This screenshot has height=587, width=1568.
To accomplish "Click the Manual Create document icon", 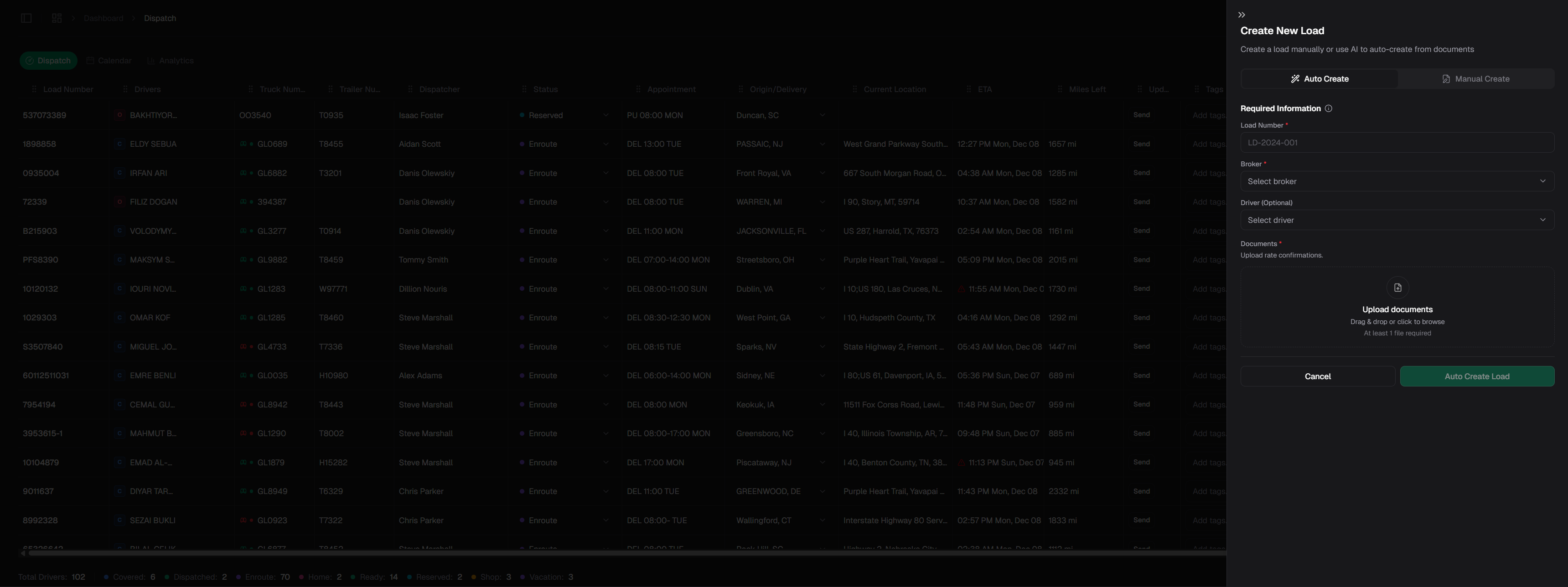I will [x=1446, y=79].
